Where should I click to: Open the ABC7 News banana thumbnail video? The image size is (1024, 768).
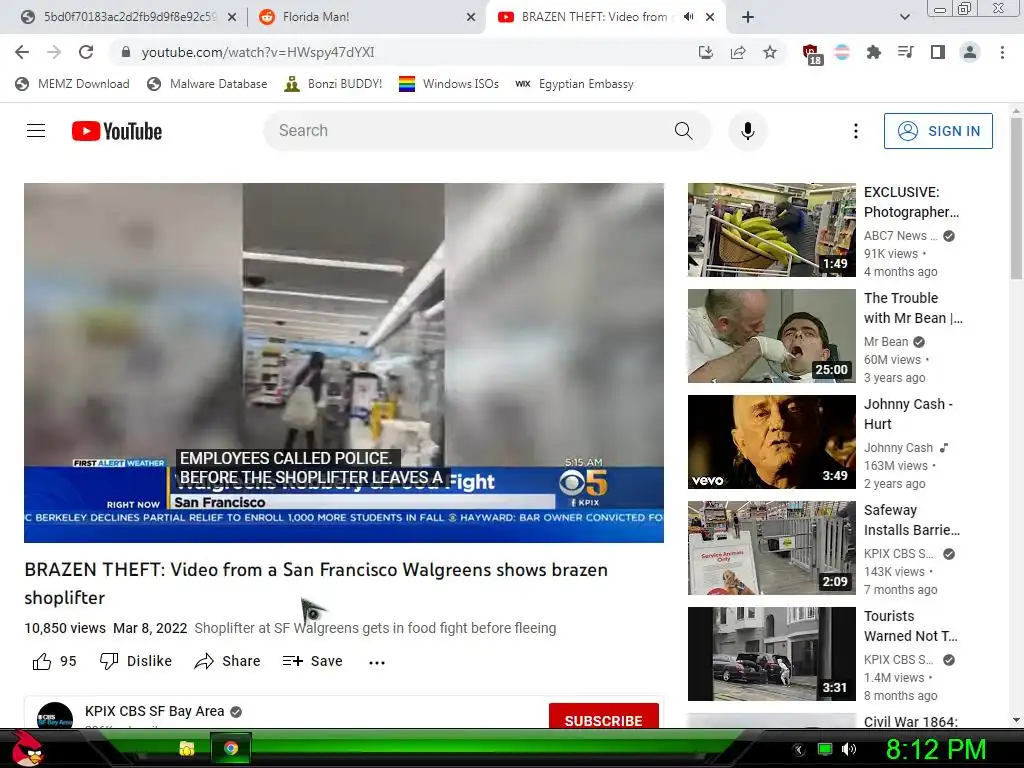(771, 230)
